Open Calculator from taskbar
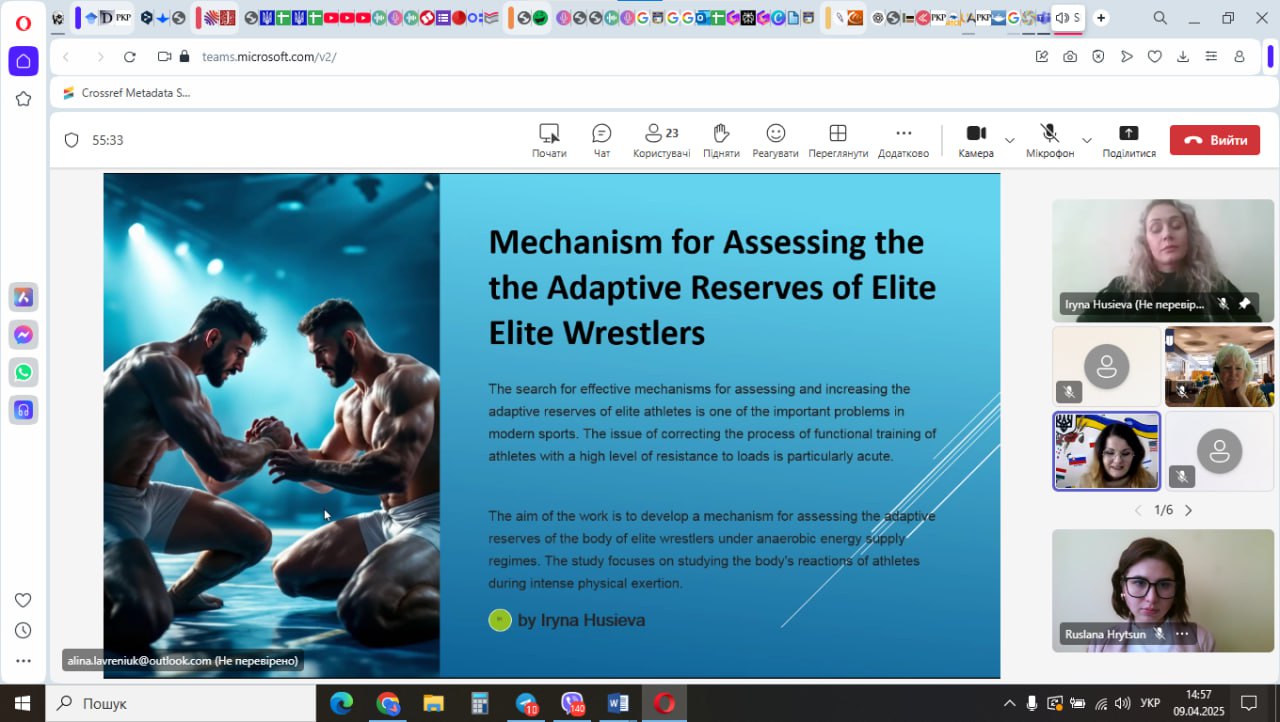Image resolution: width=1280 pixels, height=722 pixels. click(x=479, y=703)
